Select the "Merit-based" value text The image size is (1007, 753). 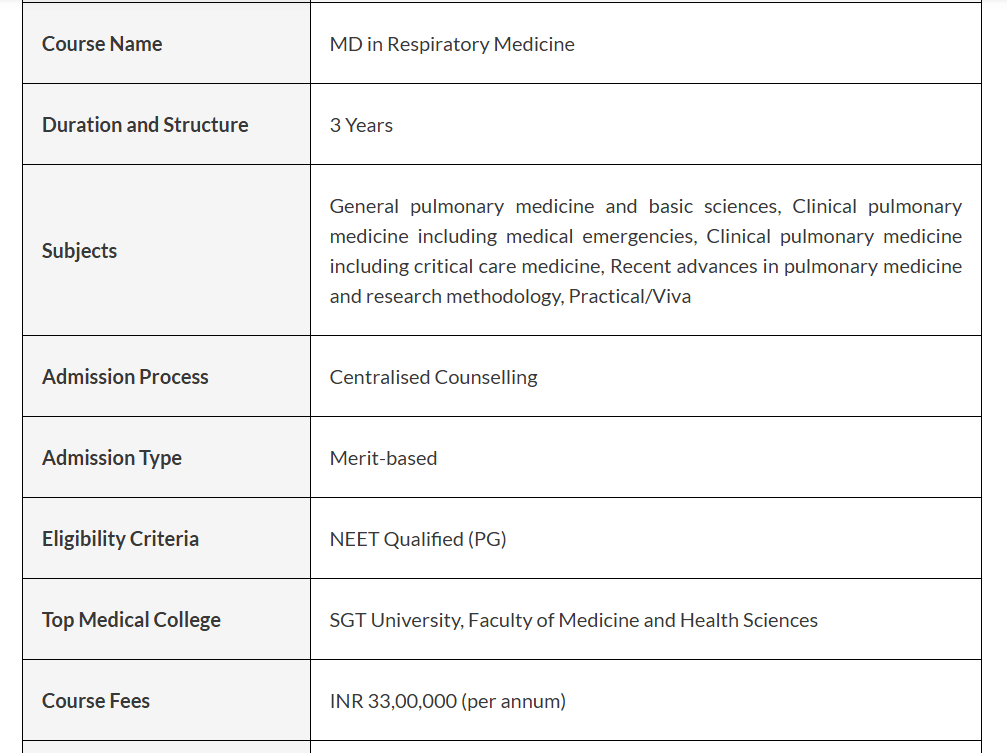point(383,458)
